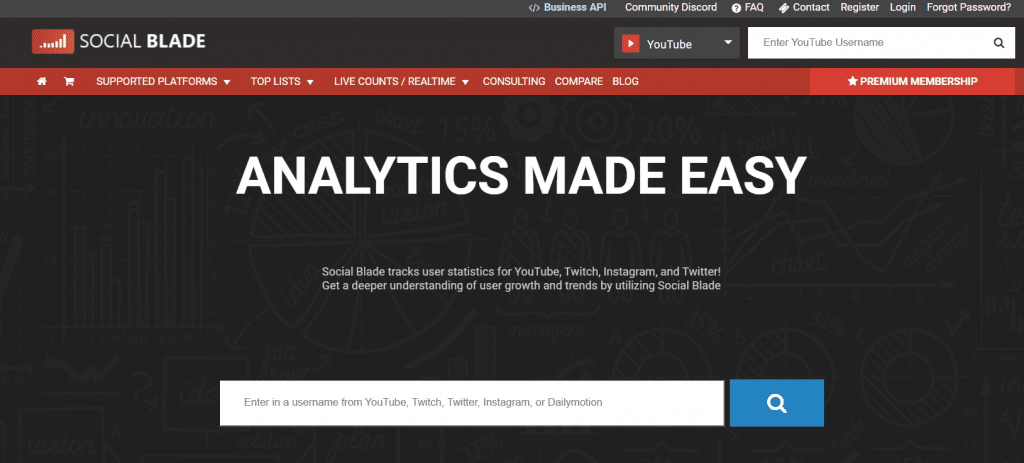The image size is (1024, 463).
Task: Click the Login link
Action: tap(903, 8)
